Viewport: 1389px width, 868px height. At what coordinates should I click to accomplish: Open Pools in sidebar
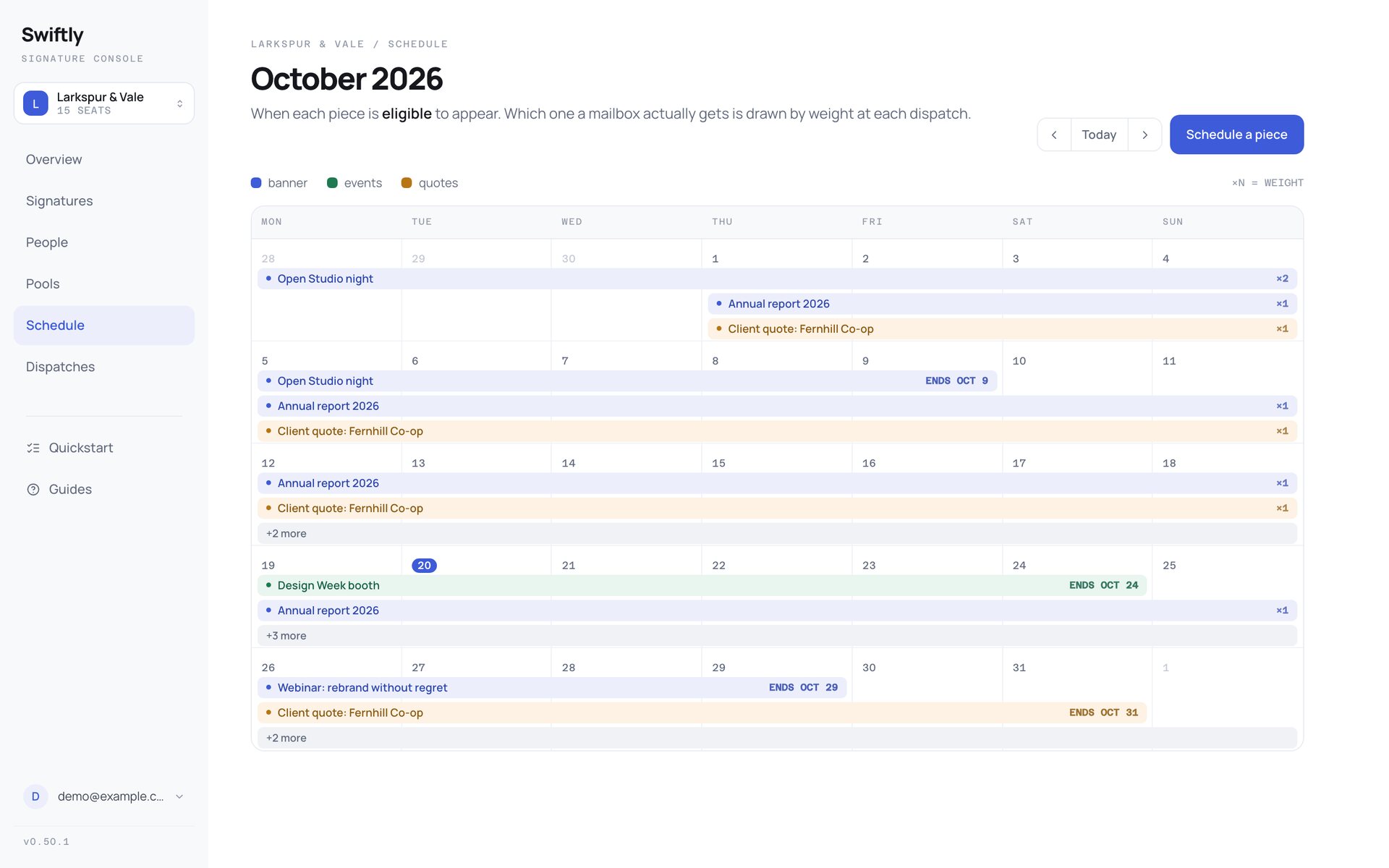[104, 284]
